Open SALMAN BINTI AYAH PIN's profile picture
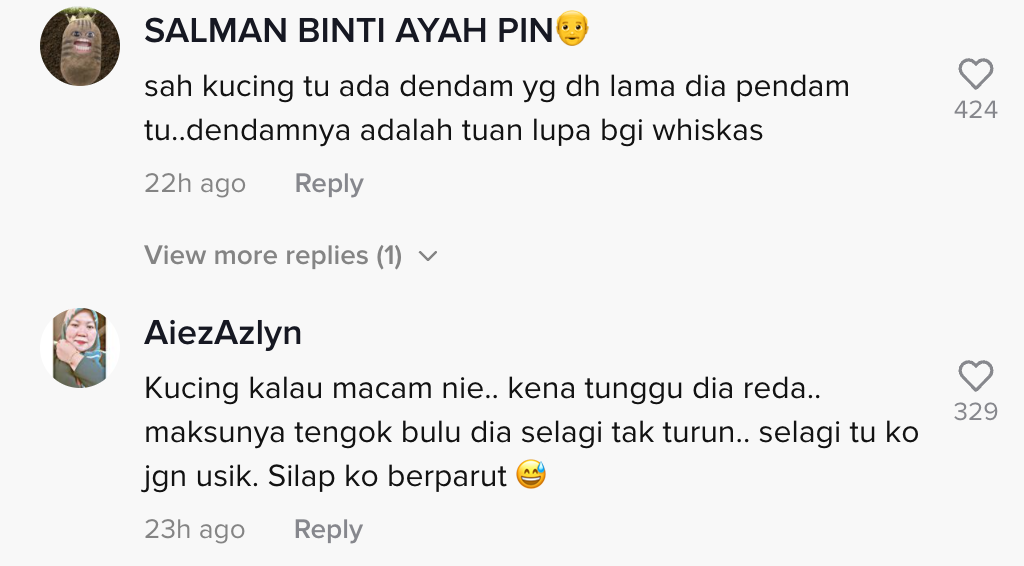 [x=80, y=46]
